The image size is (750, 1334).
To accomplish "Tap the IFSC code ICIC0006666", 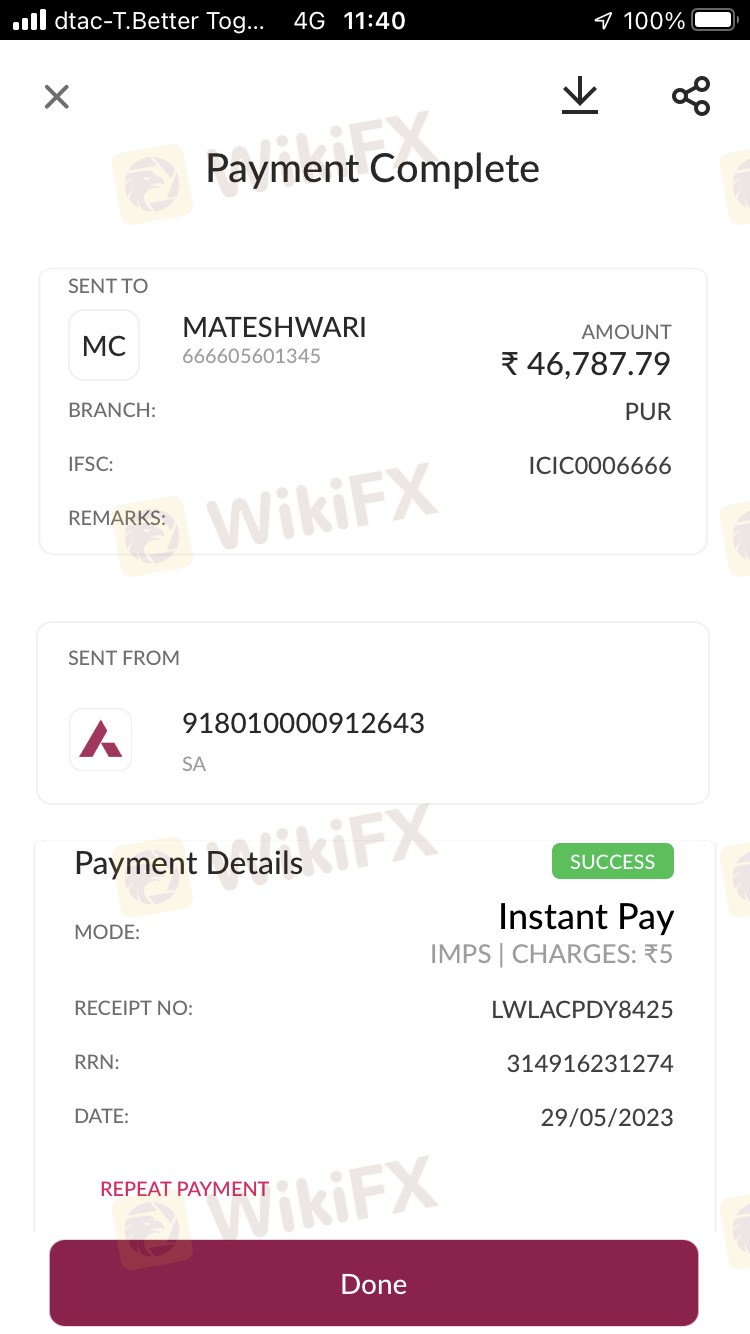I will pyautogui.click(x=599, y=466).
